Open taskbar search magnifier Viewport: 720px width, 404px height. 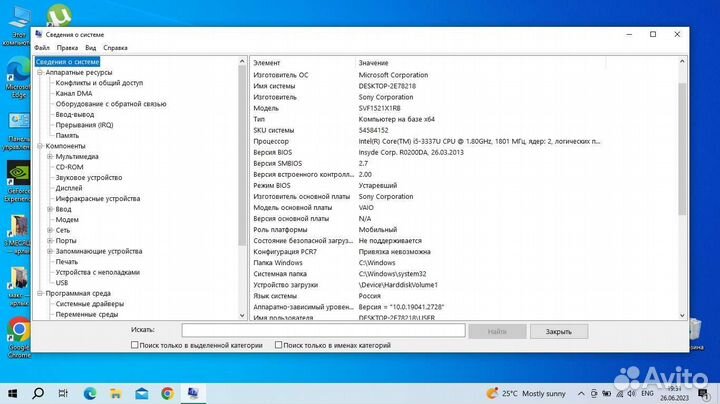[39, 393]
